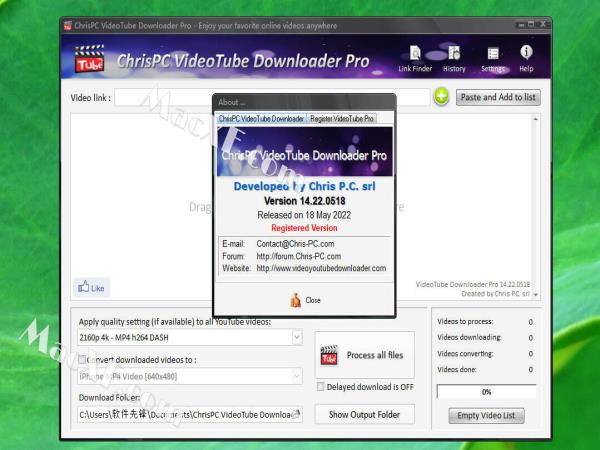Expand the convert format dropdown
Image resolution: width=600 pixels, height=450 pixels.
(x=297, y=377)
